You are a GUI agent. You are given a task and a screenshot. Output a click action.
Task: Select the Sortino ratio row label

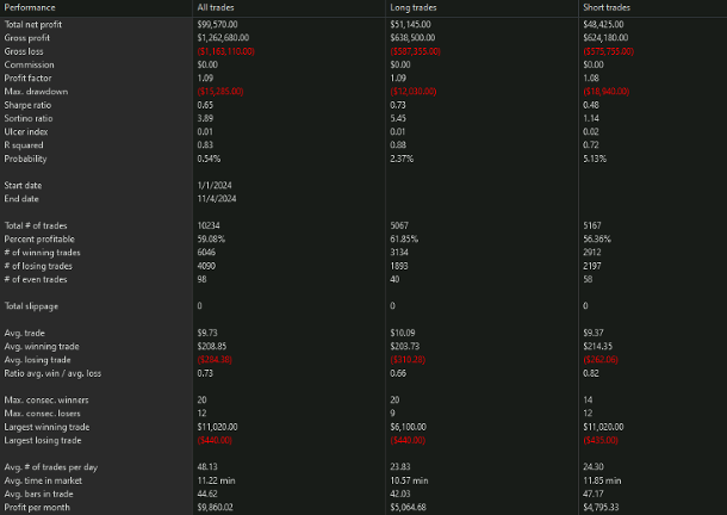(x=27, y=118)
